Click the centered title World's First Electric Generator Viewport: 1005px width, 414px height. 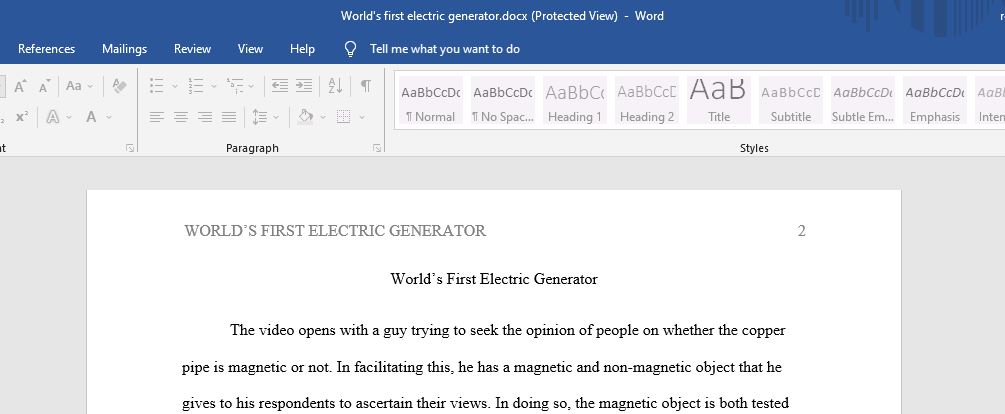pyautogui.click(x=494, y=279)
